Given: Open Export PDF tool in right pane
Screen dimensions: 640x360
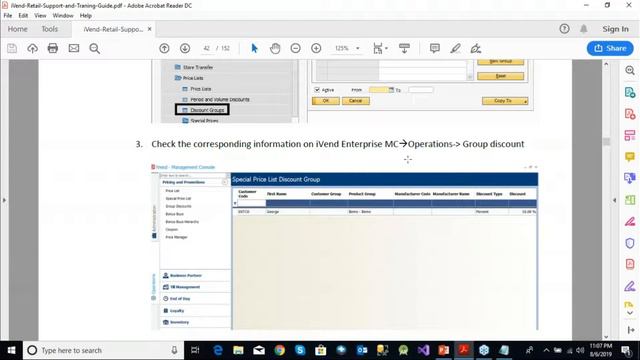Looking at the screenshot, I should point(630,92).
